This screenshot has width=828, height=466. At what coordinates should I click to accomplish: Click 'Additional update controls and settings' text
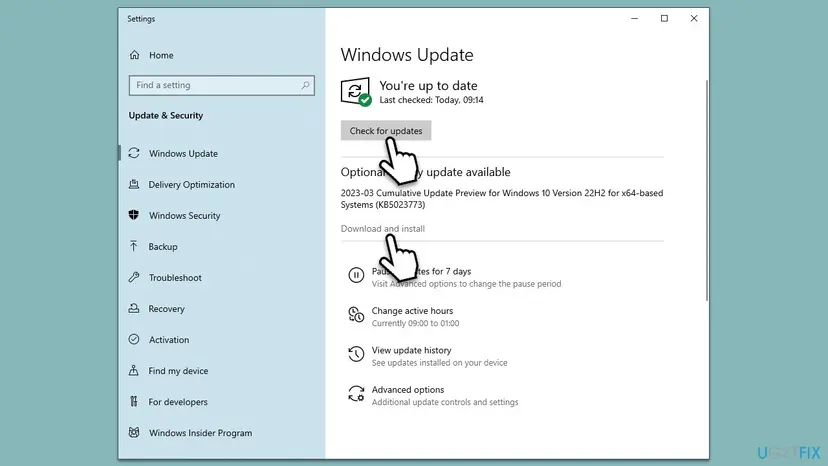click(x=445, y=402)
